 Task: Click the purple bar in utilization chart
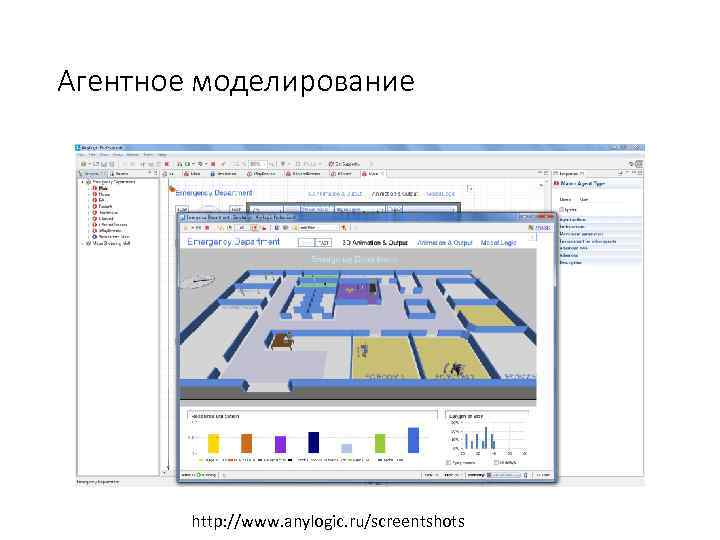click(x=280, y=444)
